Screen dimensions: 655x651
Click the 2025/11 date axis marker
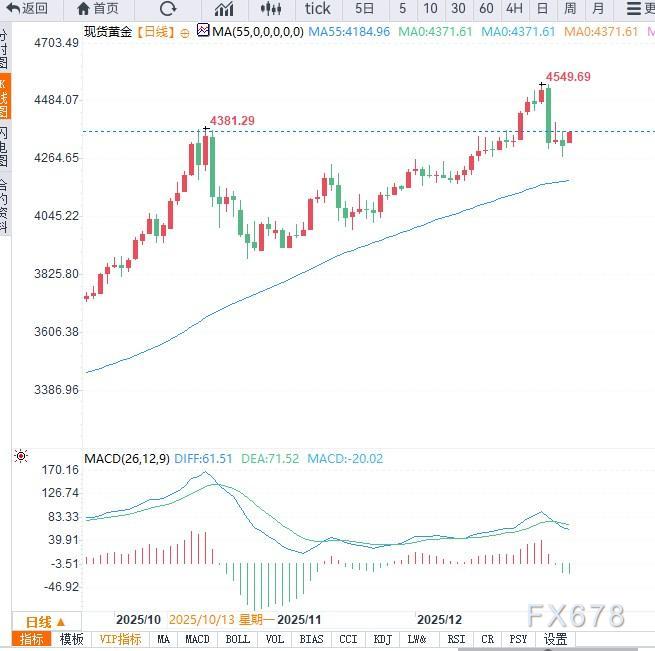tap(300, 620)
